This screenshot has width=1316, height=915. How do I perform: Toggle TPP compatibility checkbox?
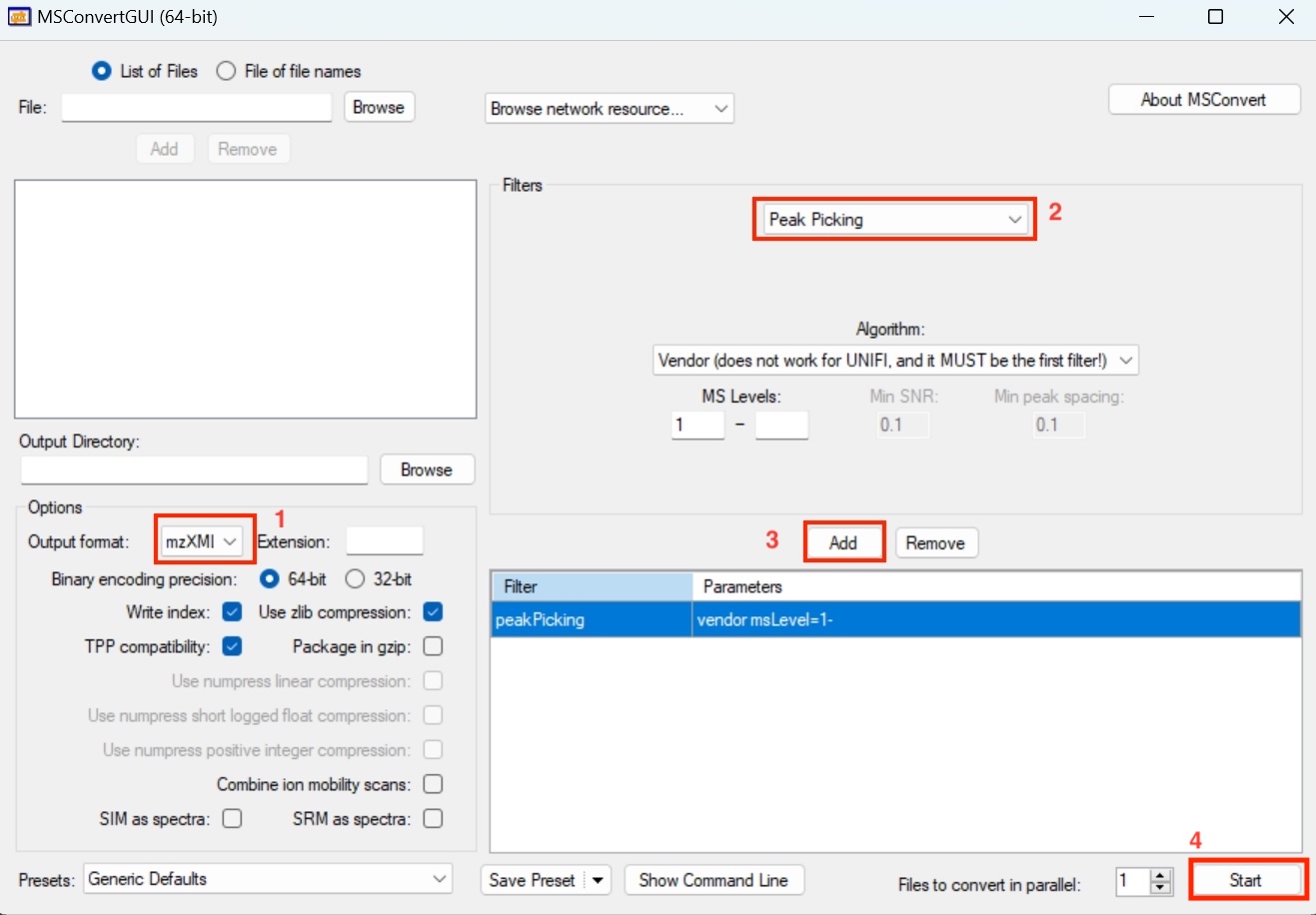[232, 646]
